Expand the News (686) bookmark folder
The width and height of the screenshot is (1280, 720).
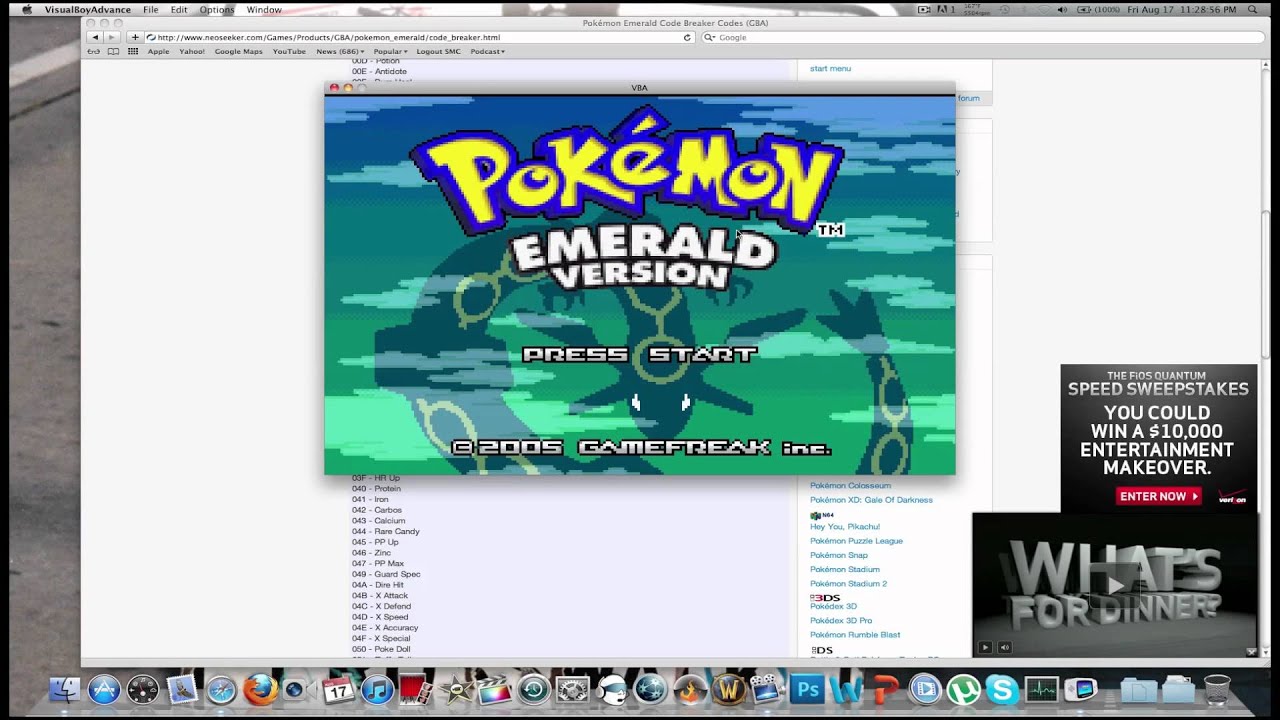(340, 51)
